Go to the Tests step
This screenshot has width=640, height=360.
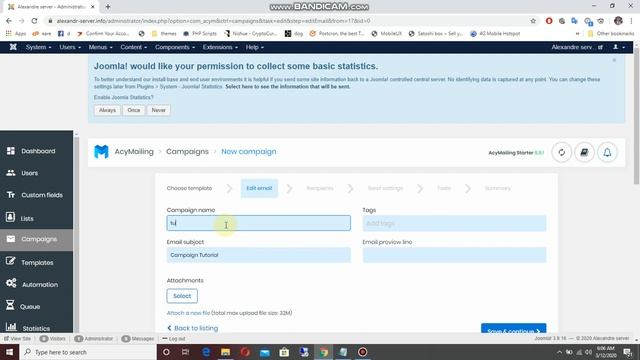tap(444, 188)
